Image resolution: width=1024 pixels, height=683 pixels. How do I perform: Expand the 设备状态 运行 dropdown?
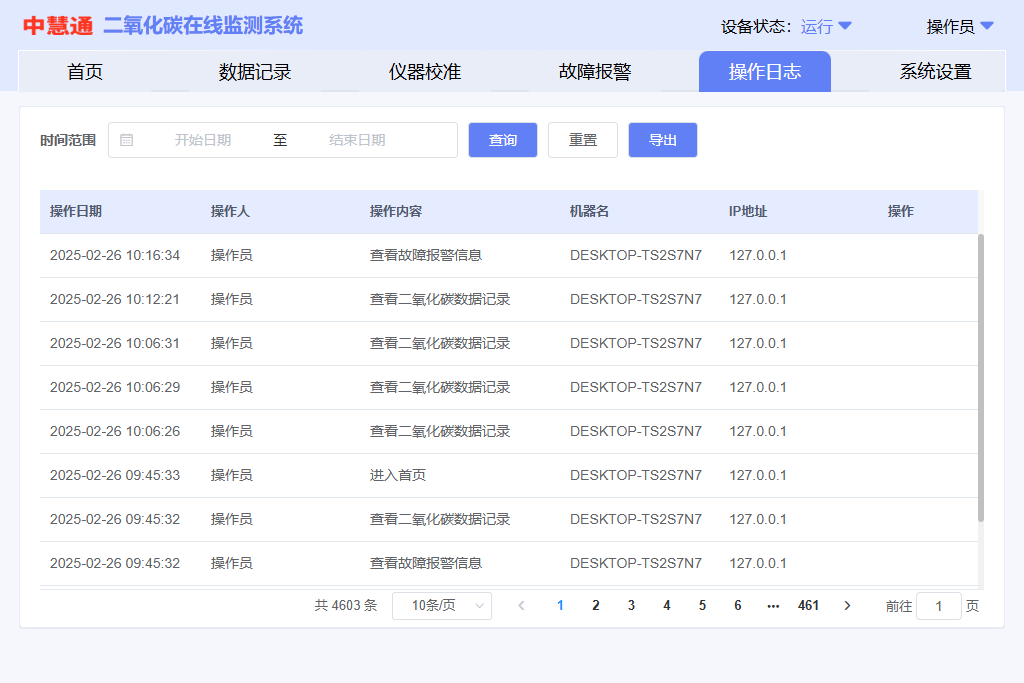coord(826,27)
